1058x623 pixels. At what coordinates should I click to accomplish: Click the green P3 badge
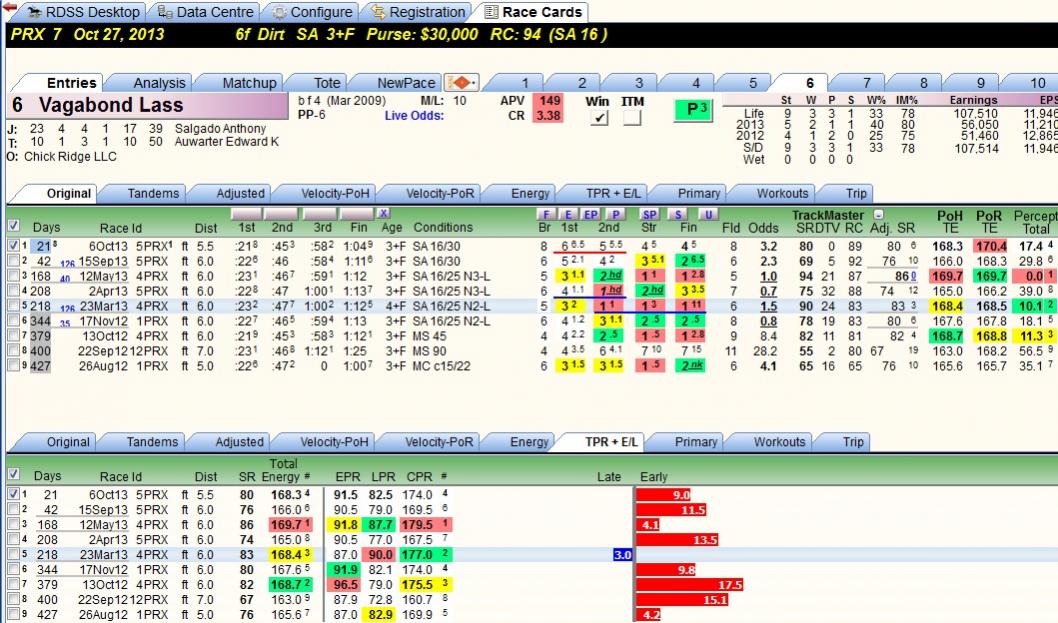[694, 109]
